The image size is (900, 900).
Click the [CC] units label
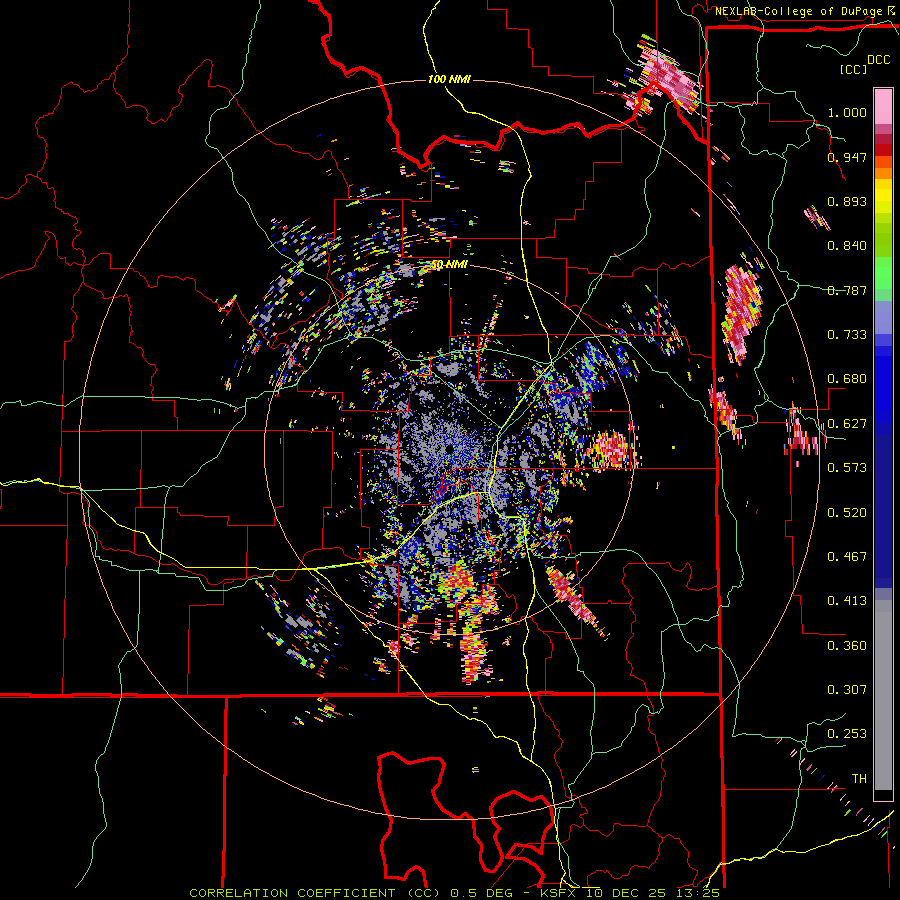pyautogui.click(x=853, y=69)
